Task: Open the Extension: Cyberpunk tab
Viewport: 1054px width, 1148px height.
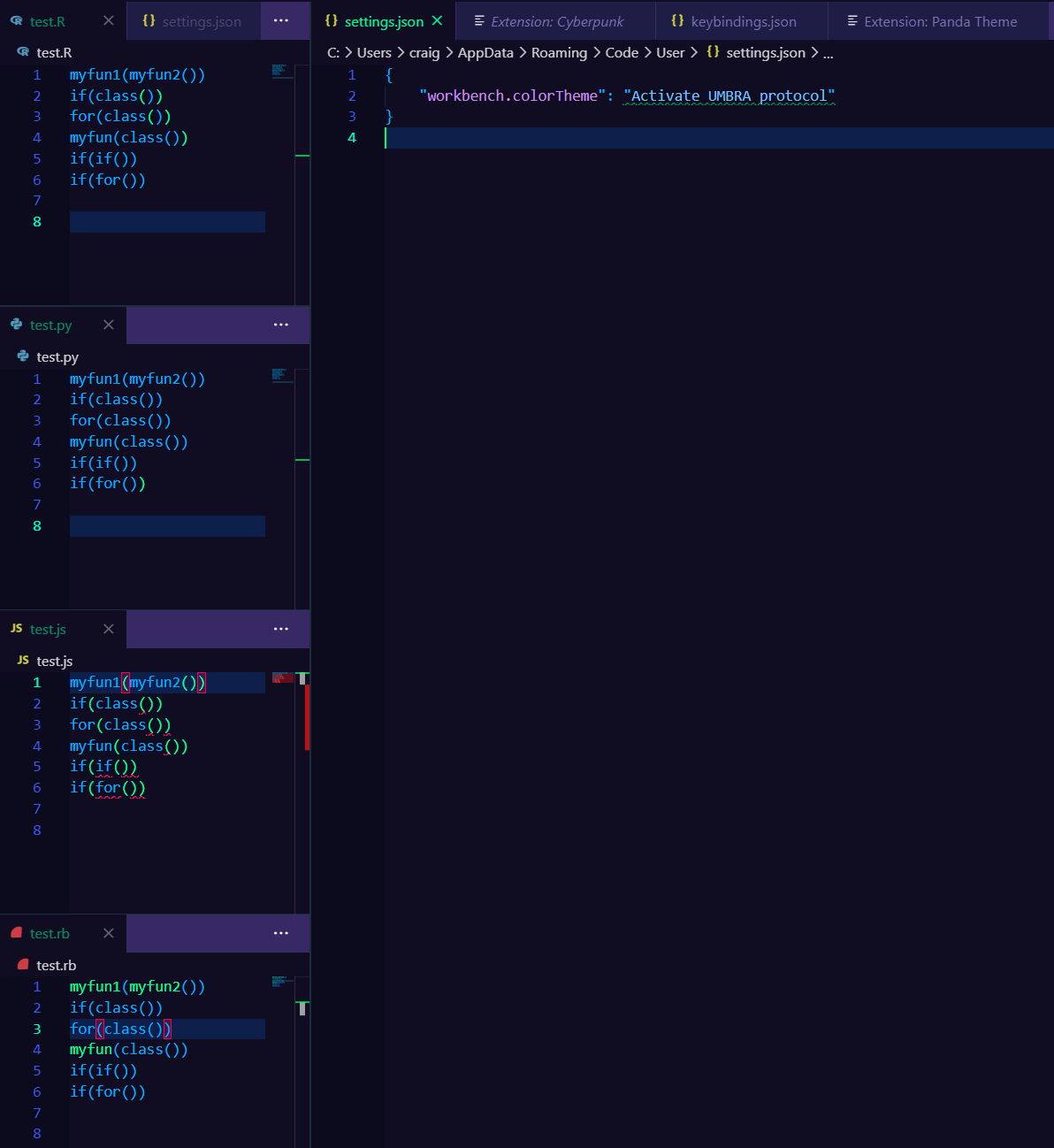Action: (557, 21)
